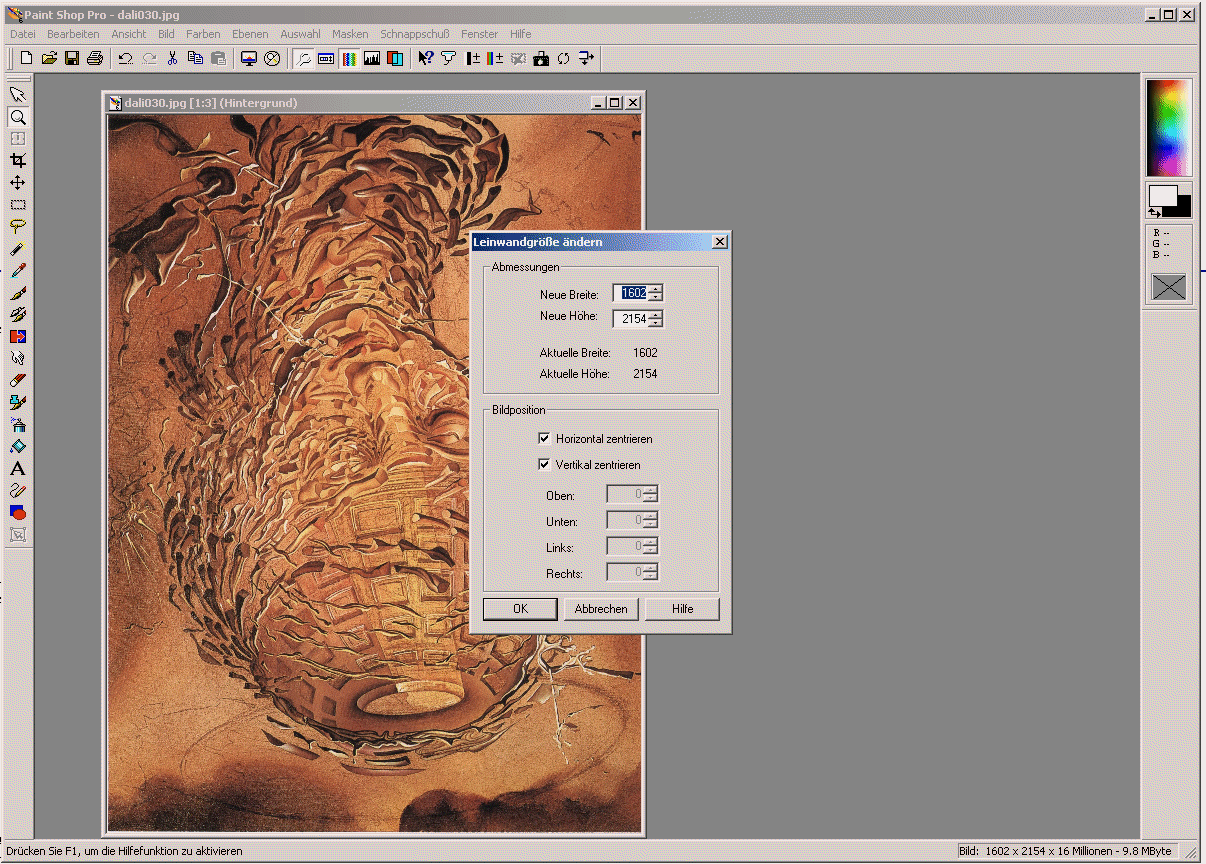The image size is (1206, 864).
Task: Click the context help arrow-question icon
Action: tap(426, 58)
